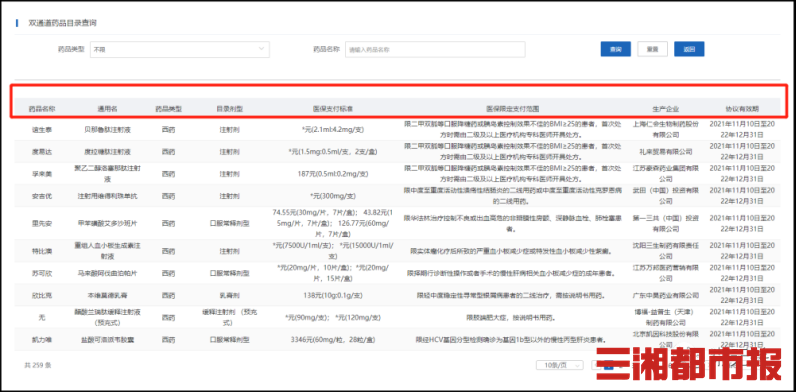
Task: Select the drug name 度易达
Action: click(42, 152)
